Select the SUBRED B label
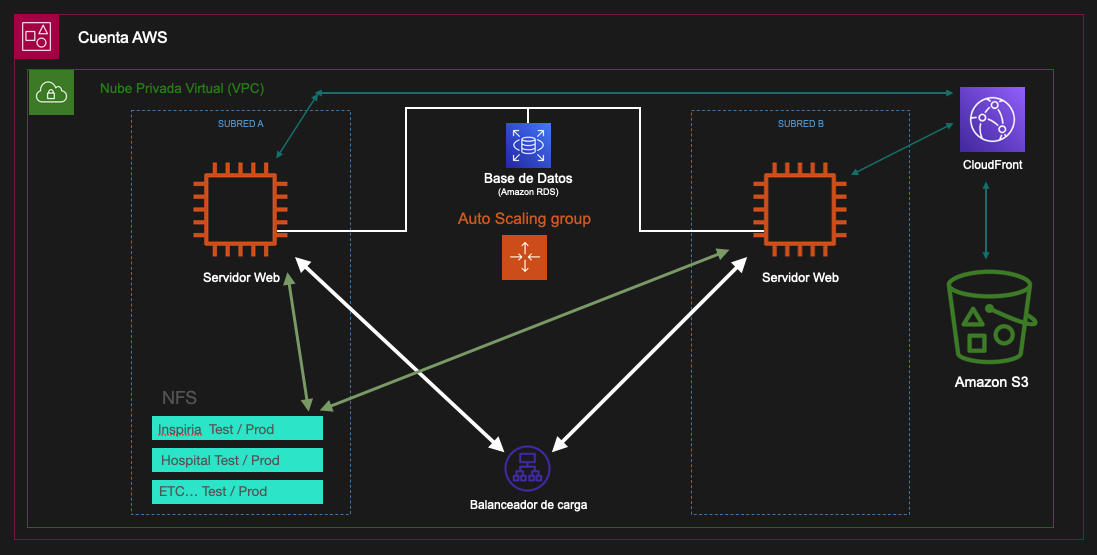 coord(801,124)
